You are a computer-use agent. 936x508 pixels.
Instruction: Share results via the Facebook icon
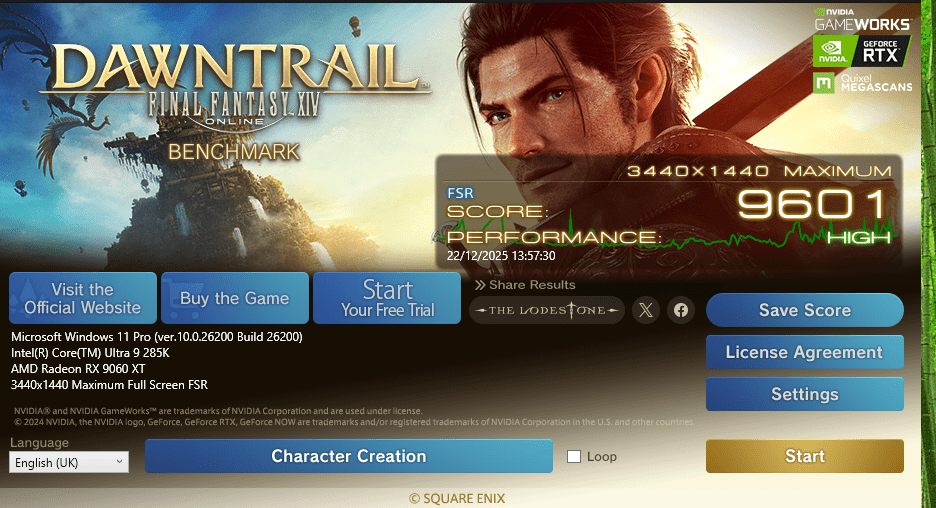pyautogui.click(x=681, y=310)
